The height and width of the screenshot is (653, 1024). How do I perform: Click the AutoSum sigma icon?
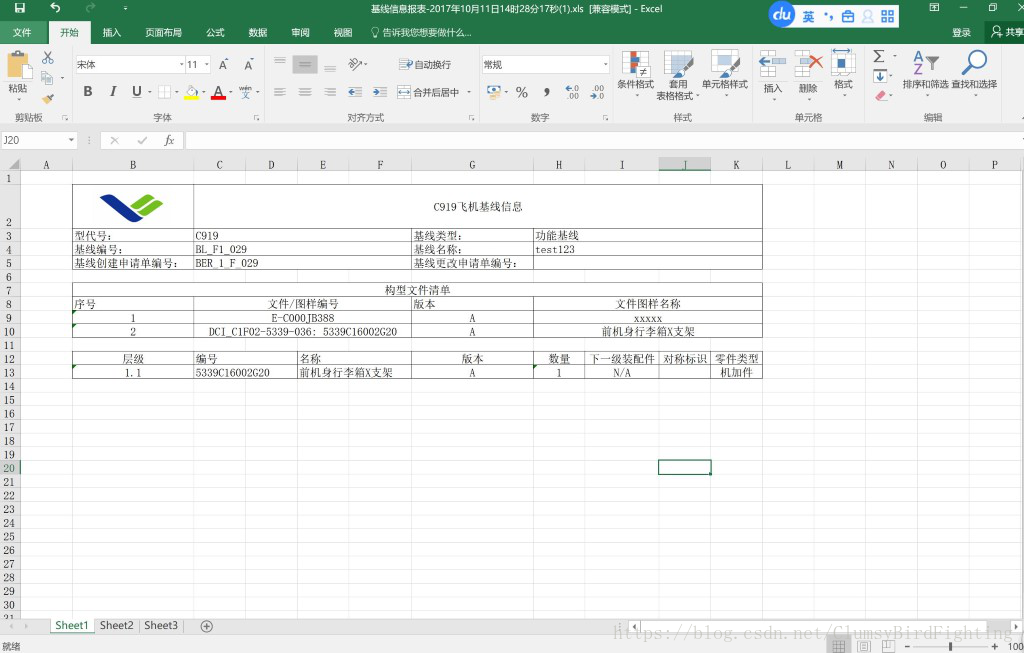point(879,57)
